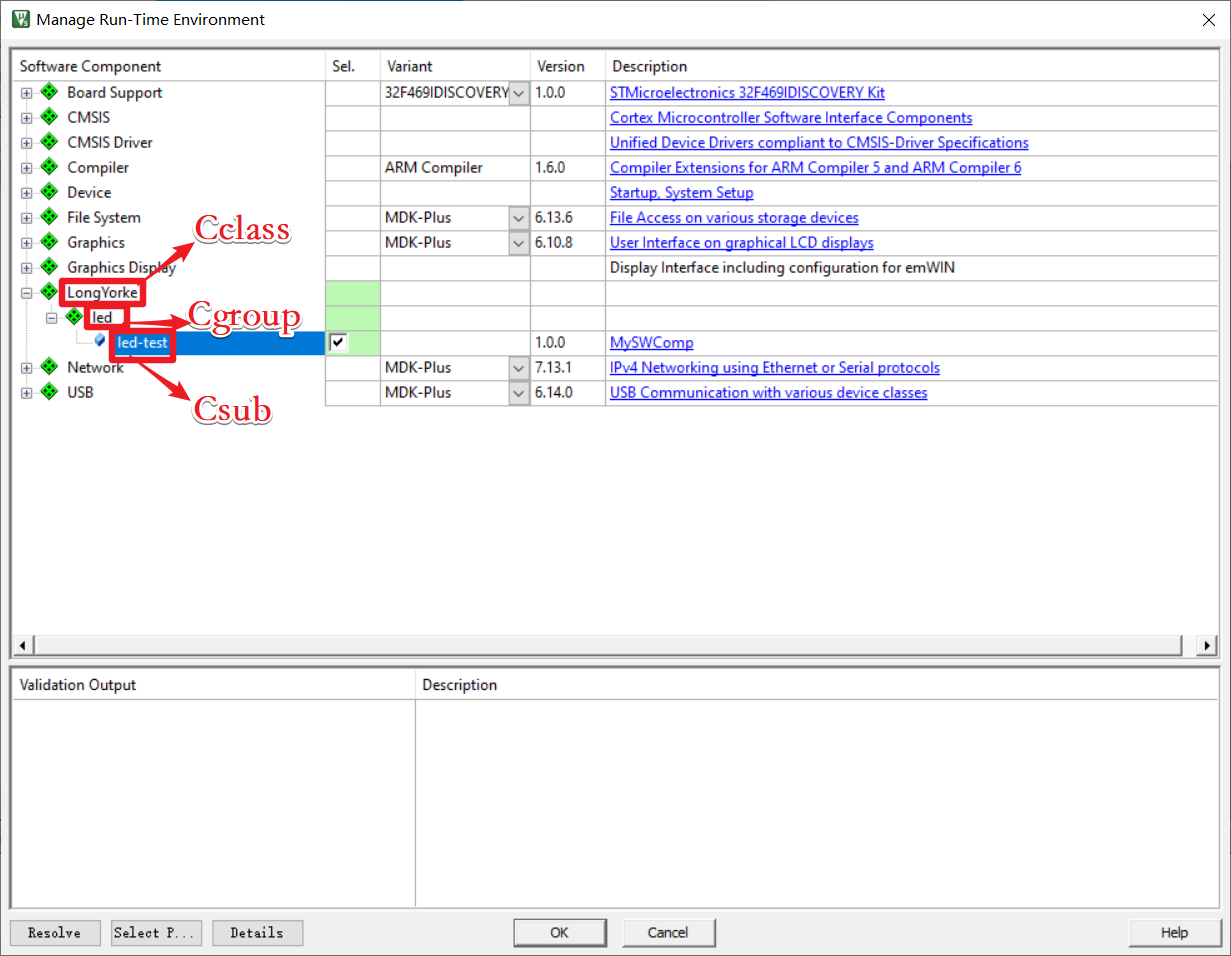Click the Compiler green diamond icon

[x=49, y=167]
